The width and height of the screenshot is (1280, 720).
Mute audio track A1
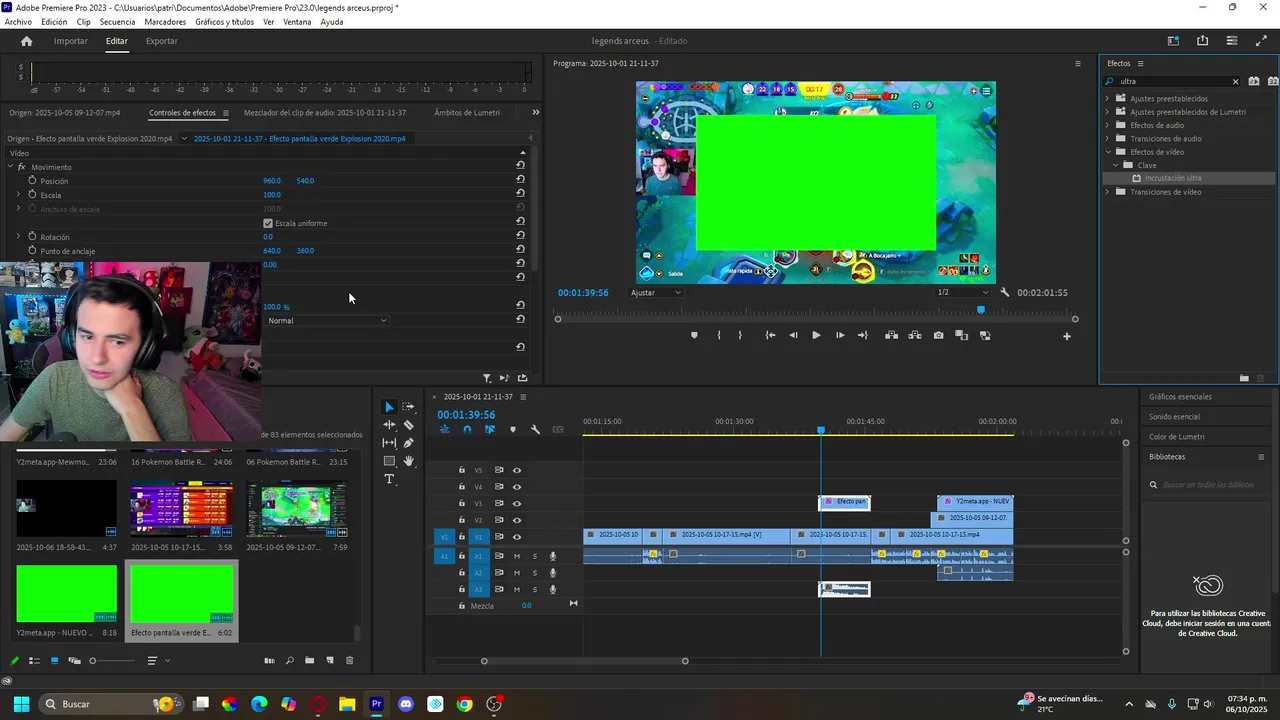517,556
